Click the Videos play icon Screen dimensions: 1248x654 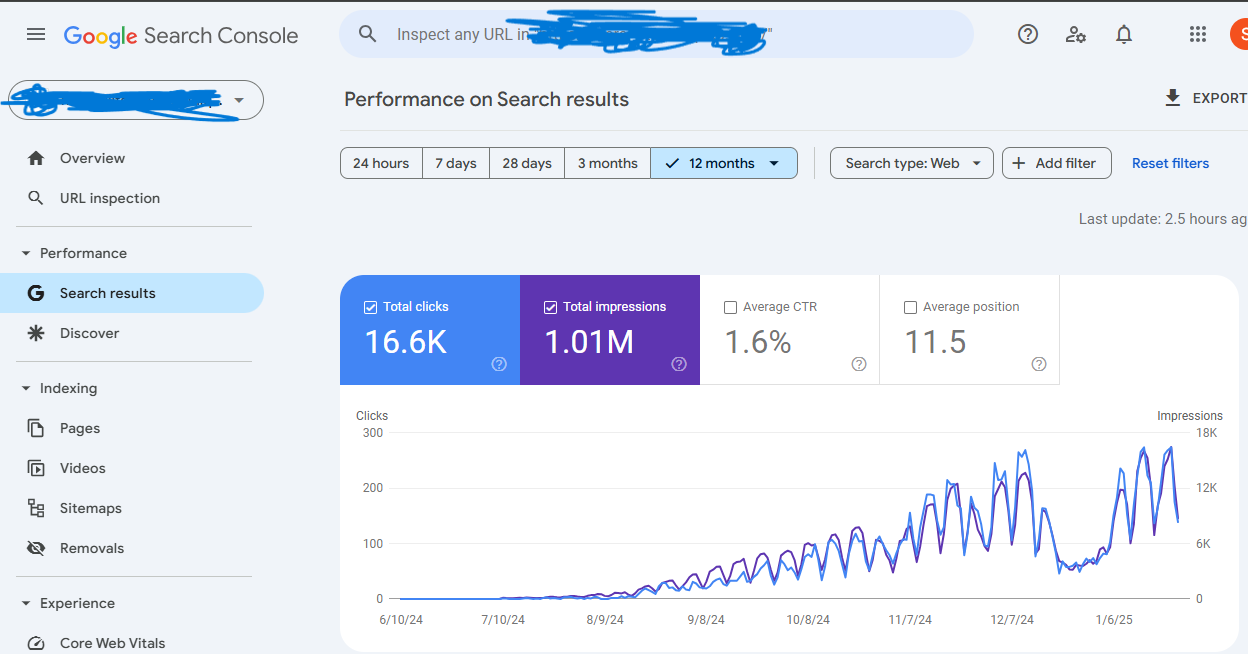(36, 468)
